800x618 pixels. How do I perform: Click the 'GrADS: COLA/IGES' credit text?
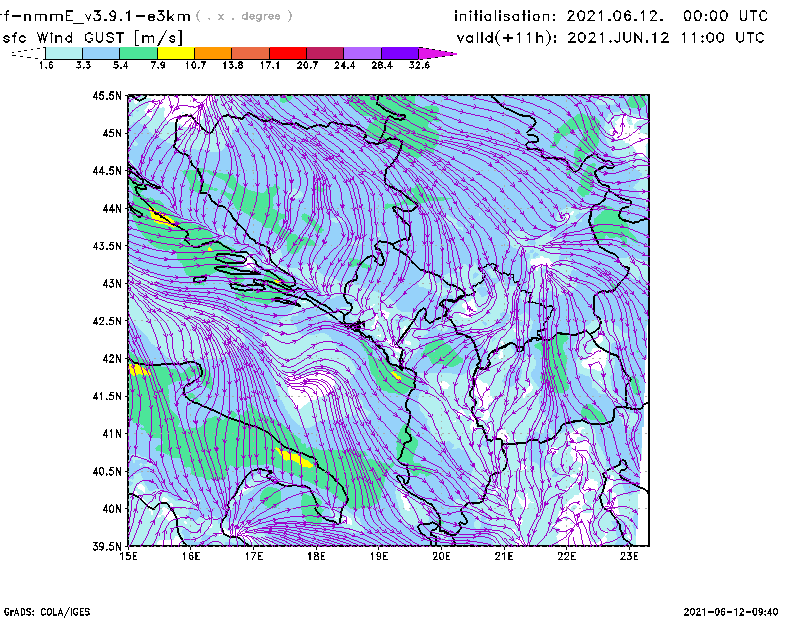coord(47,611)
